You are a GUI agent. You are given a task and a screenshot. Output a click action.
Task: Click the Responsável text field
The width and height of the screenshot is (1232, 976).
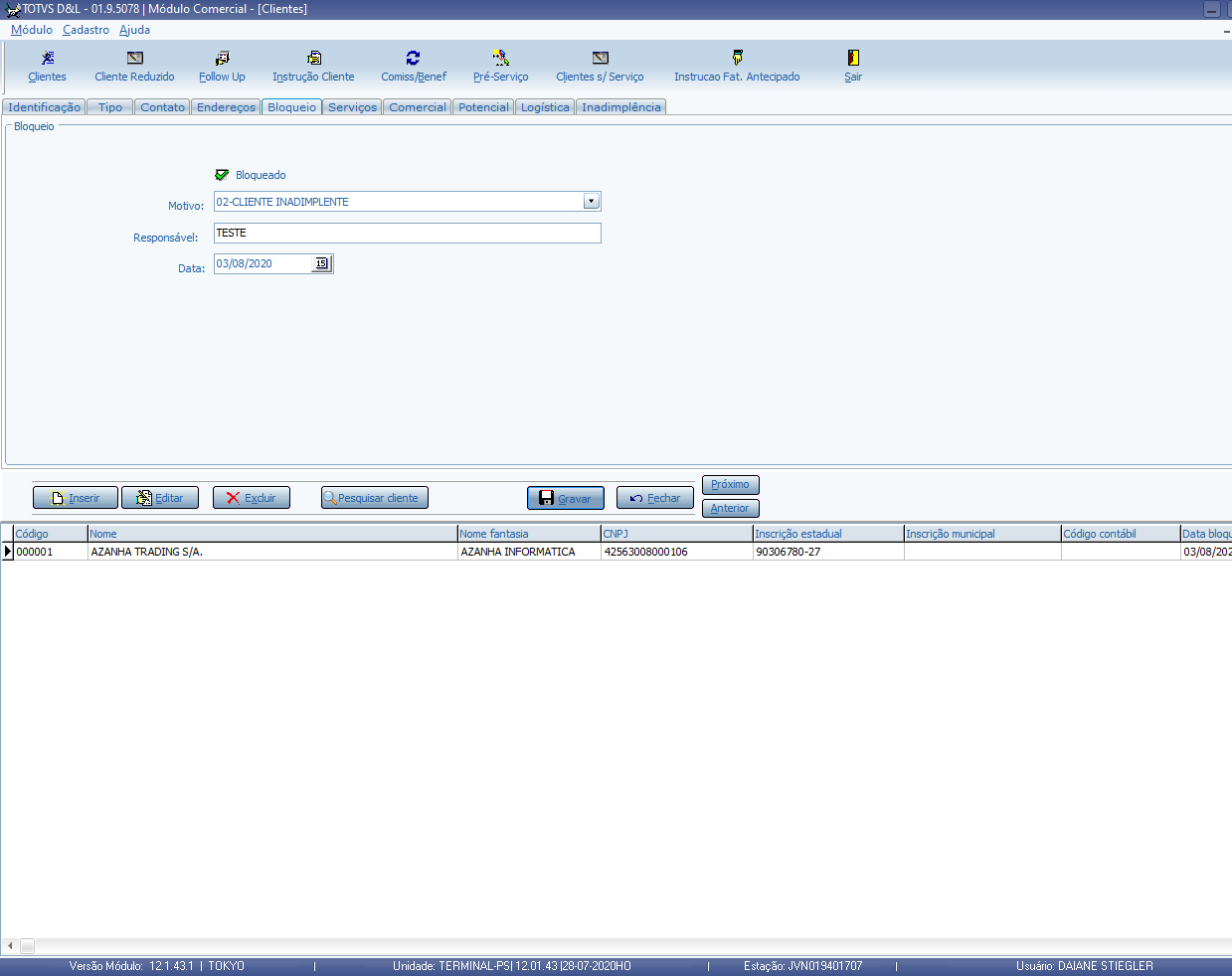(x=407, y=233)
